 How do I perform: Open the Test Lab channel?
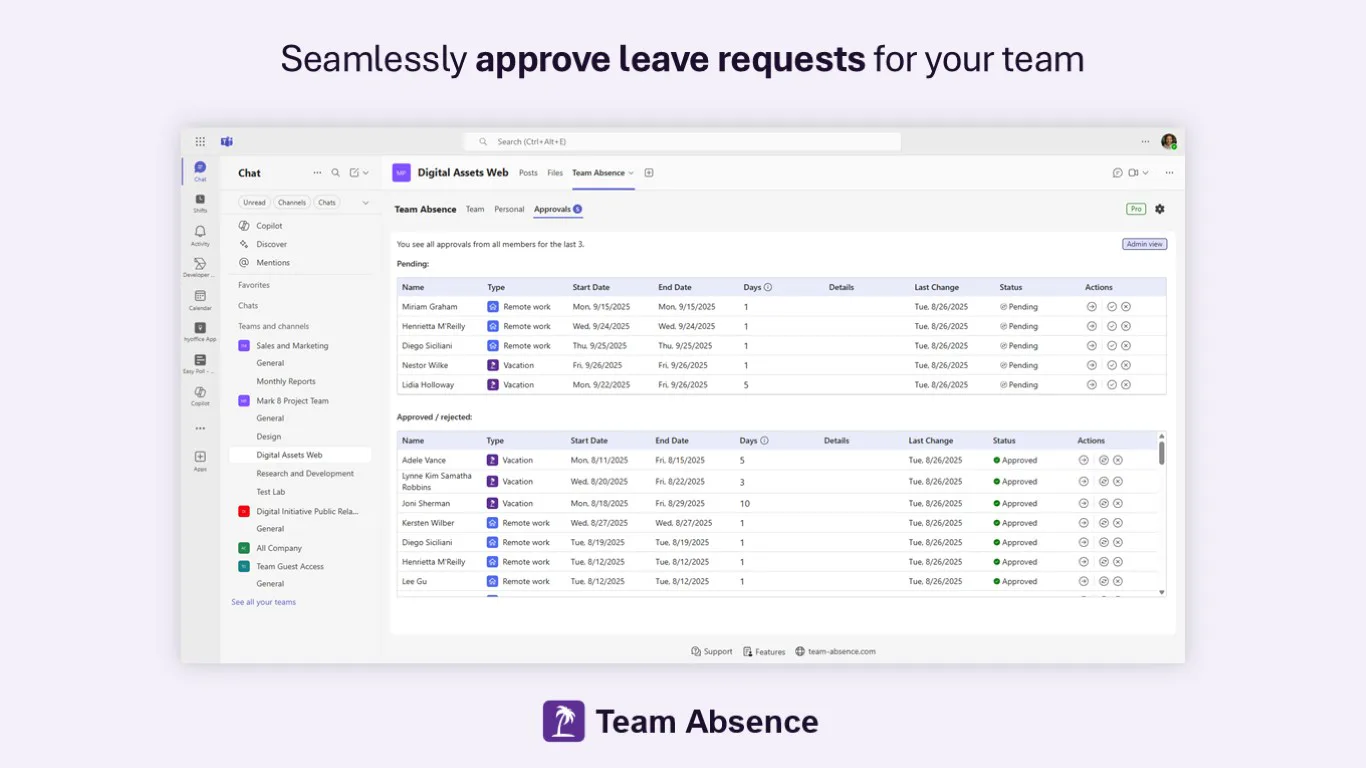(x=271, y=492)
